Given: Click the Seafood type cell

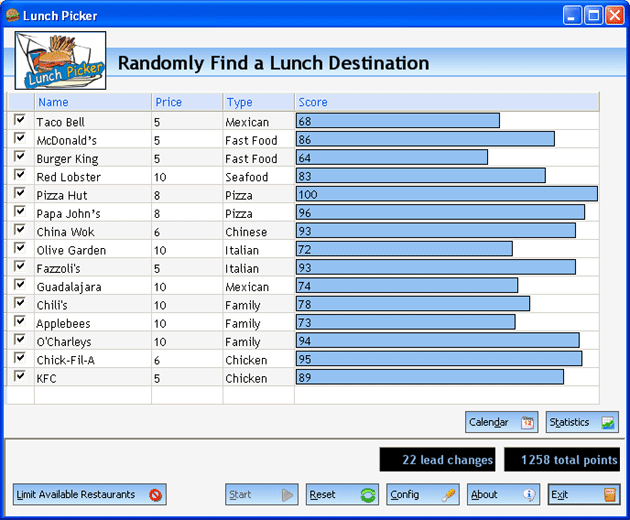Looking at the screenshot, I should (259, 176).
